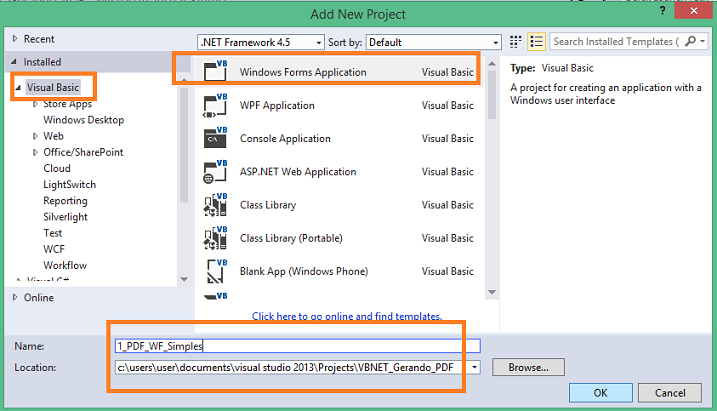
Task: Click the Class Library template icon
Action: (x=215, y=205)
